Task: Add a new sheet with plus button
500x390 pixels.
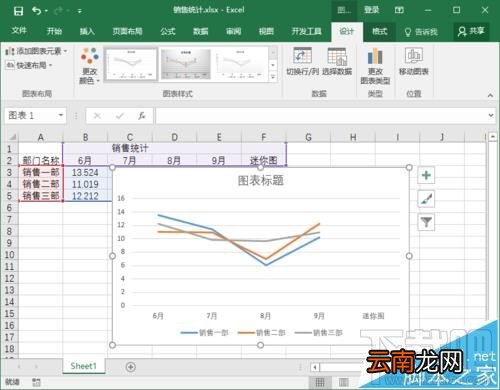Action: (x=131, y=367)
